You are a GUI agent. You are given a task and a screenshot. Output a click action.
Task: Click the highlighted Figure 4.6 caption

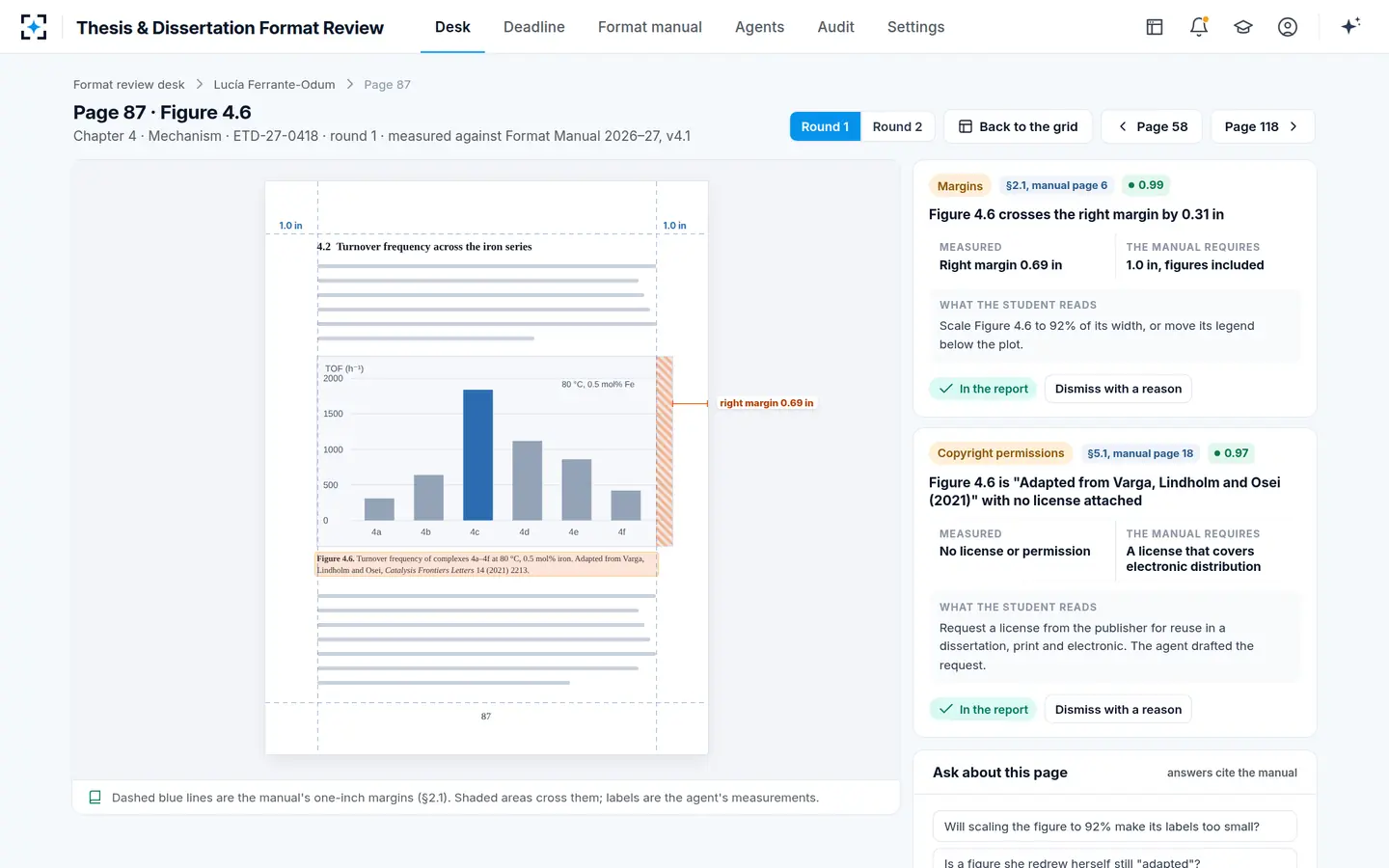pos(487,564)
